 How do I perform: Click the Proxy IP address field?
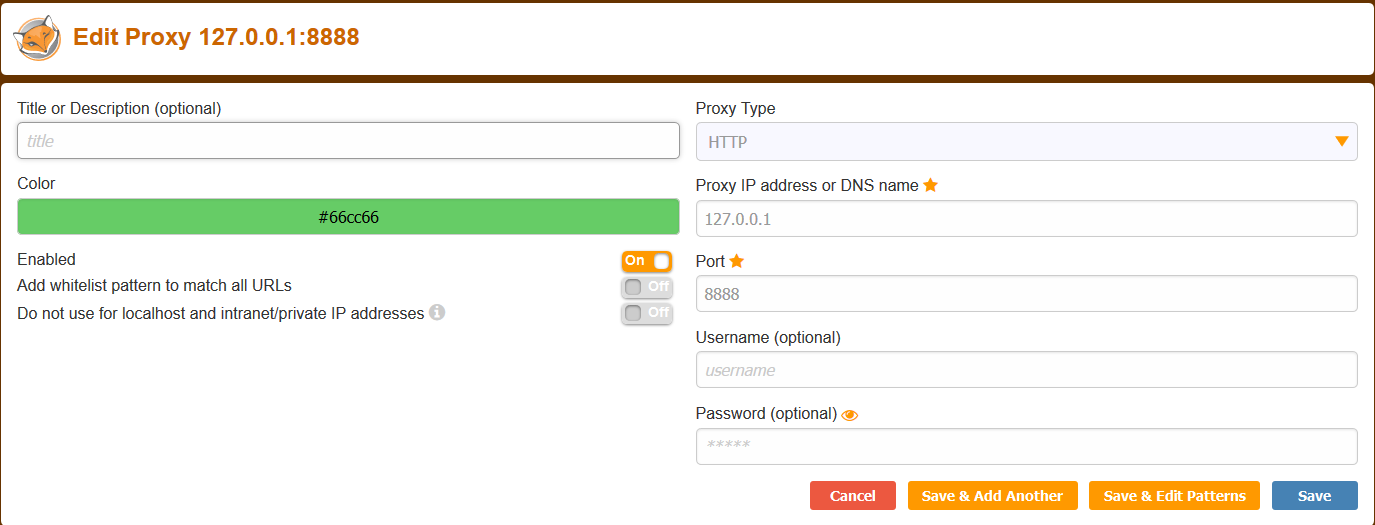tap(1026, 218)
